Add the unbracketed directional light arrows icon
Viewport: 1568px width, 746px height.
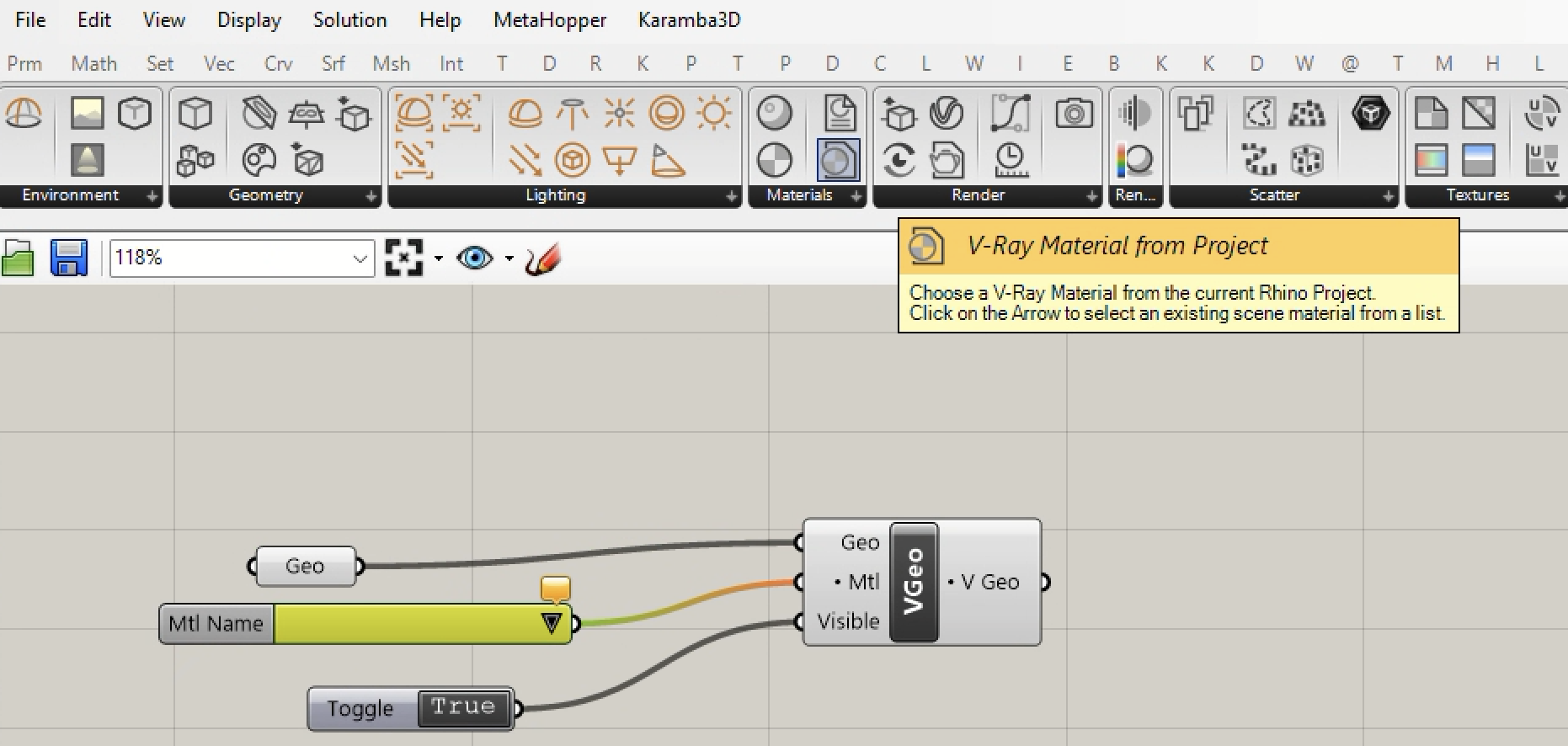(525, 159)
